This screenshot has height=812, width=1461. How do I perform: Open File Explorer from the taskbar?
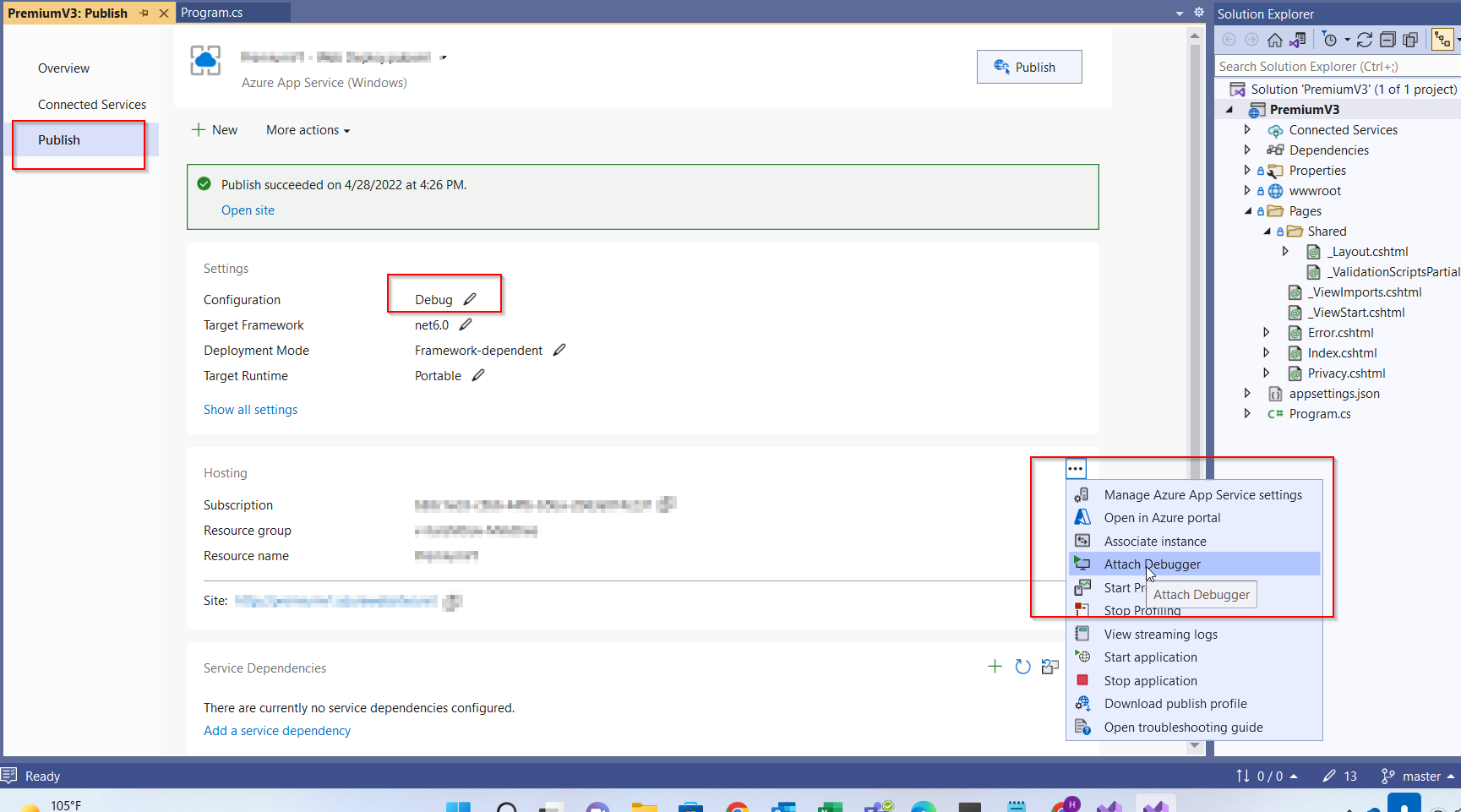(x=645, y=807)
